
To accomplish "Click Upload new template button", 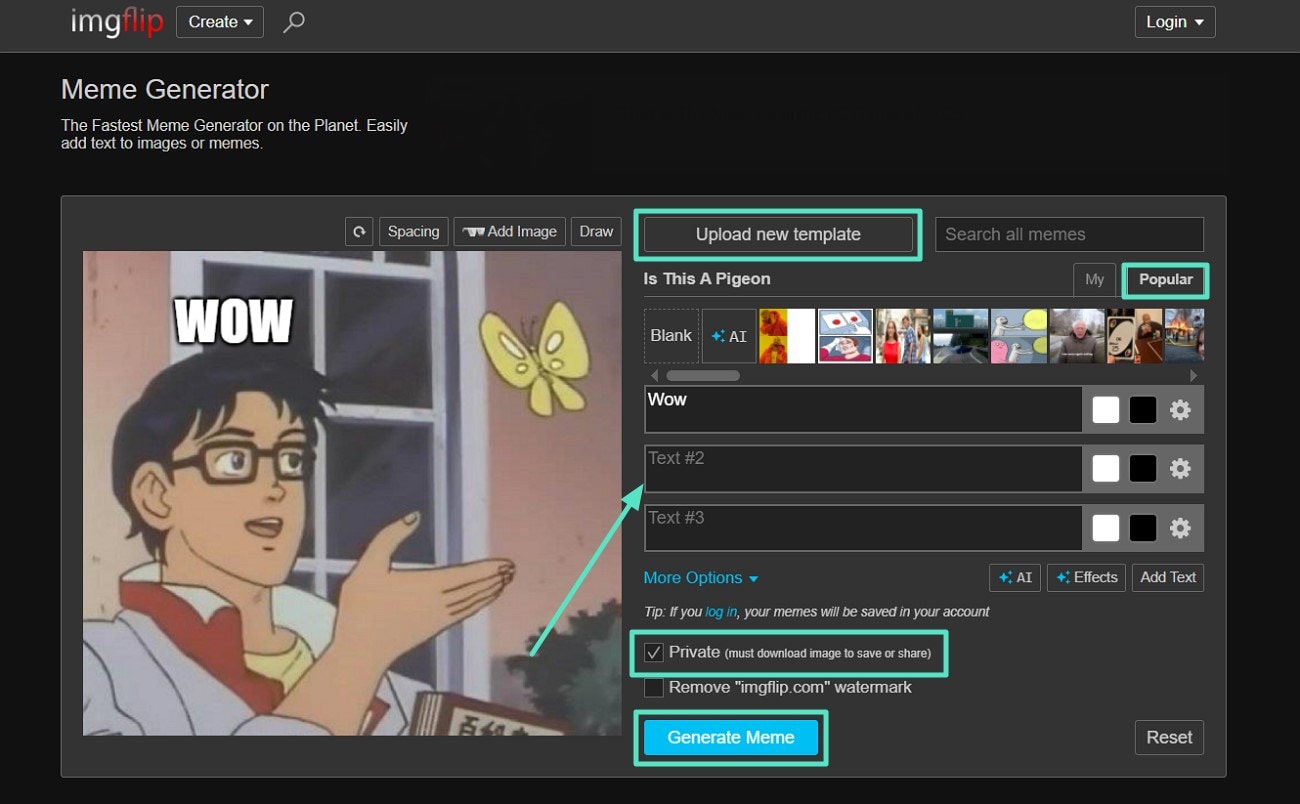I will 778,235.
